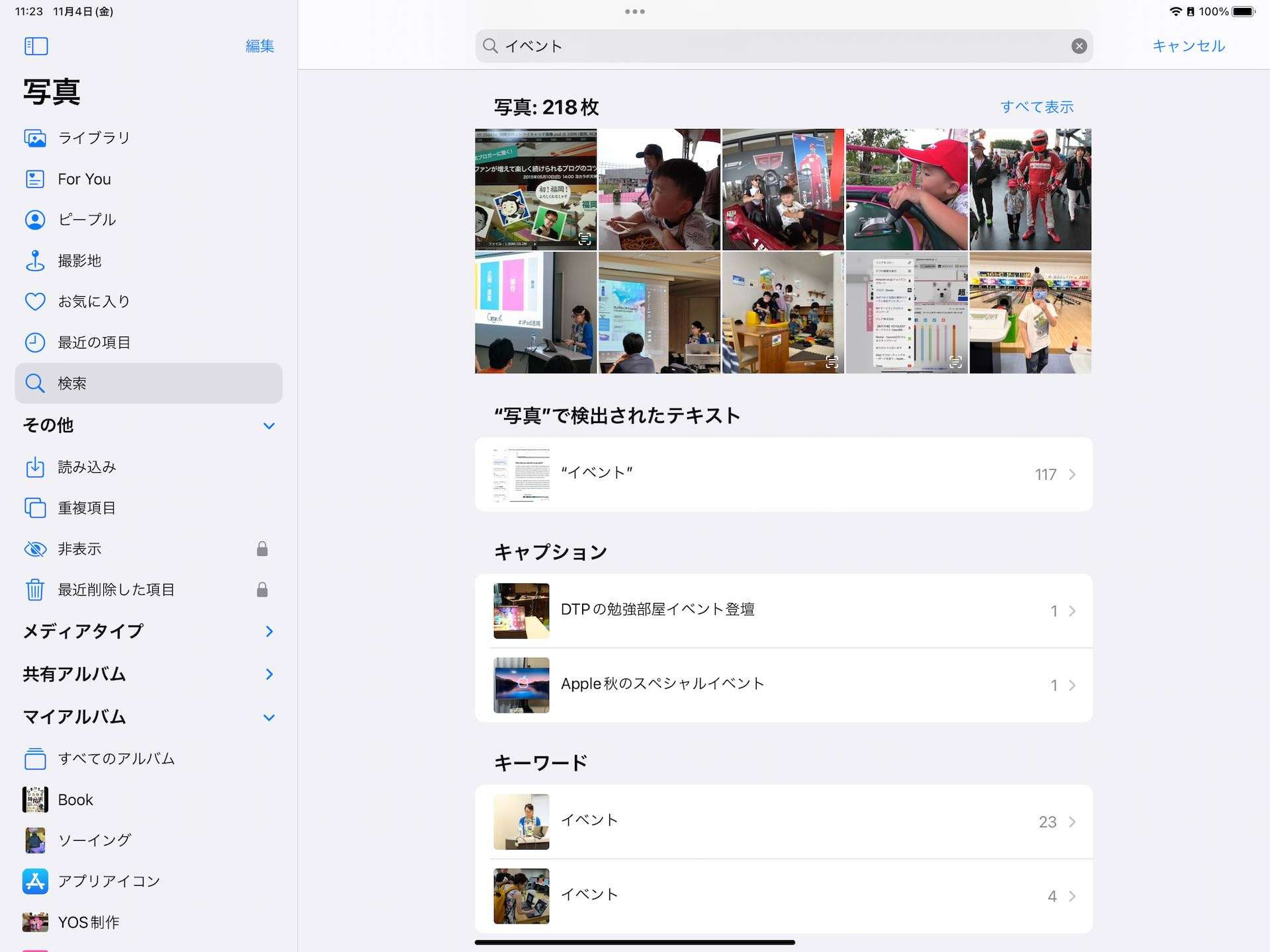Open the colorful slide presenter photo thumbnail
Viewport: 1270px width, 952px height.
(536, 313)
